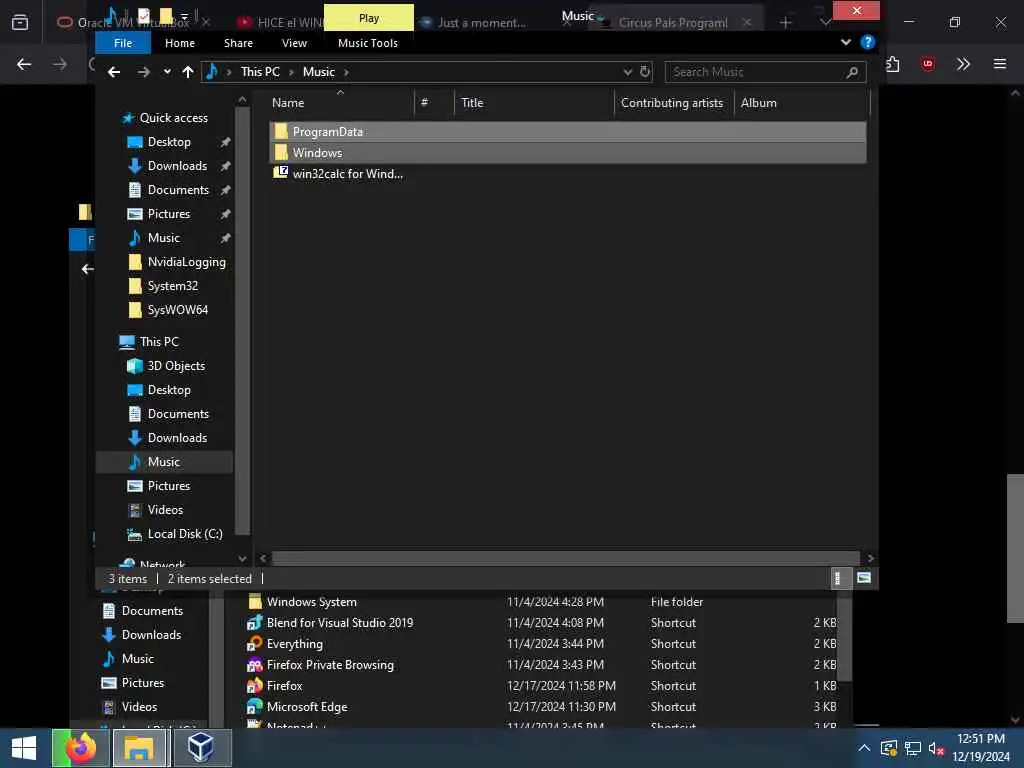
Task: Sort files by the Name column
Action: point(342,103)
